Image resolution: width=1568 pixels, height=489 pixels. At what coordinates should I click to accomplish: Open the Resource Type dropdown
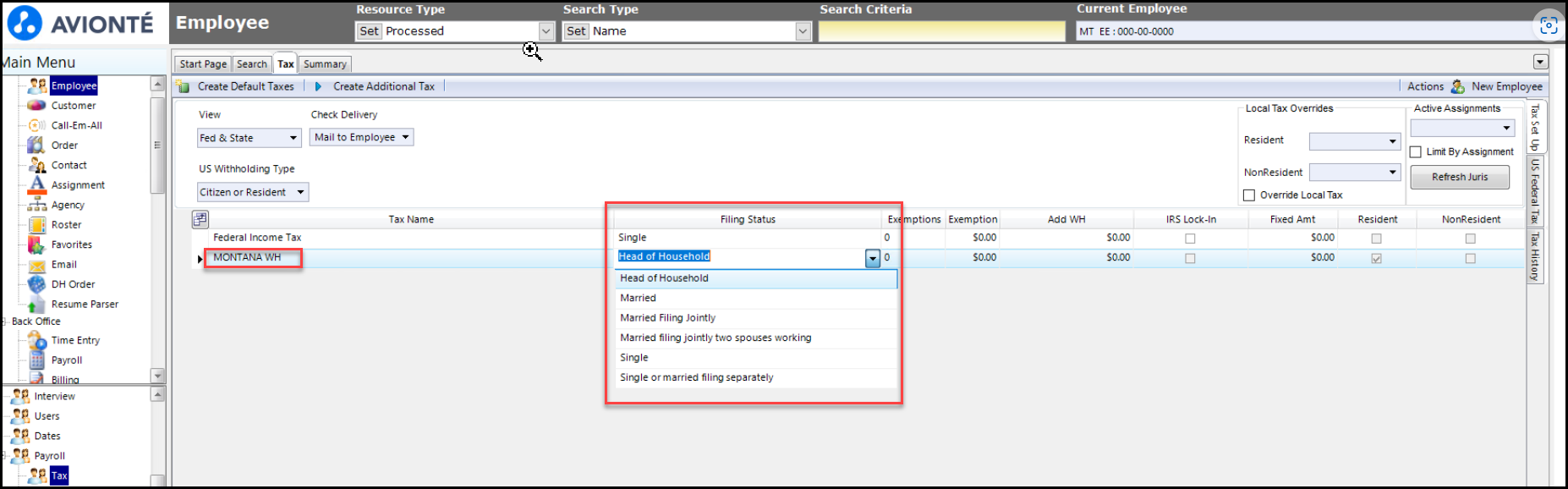tap(546, 31)
